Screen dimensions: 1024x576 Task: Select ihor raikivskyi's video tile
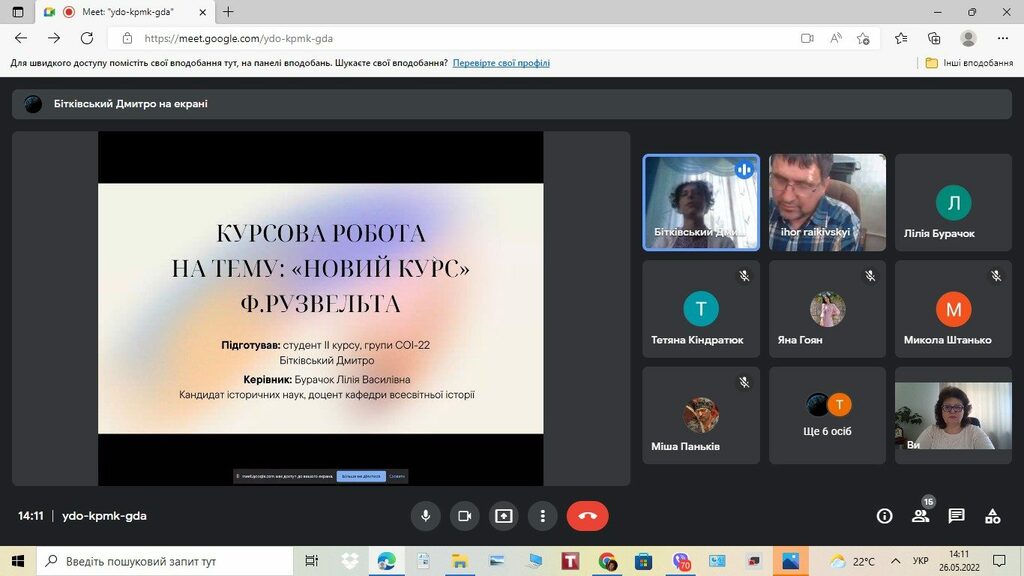pyautogui.click(x=827, y=202)
